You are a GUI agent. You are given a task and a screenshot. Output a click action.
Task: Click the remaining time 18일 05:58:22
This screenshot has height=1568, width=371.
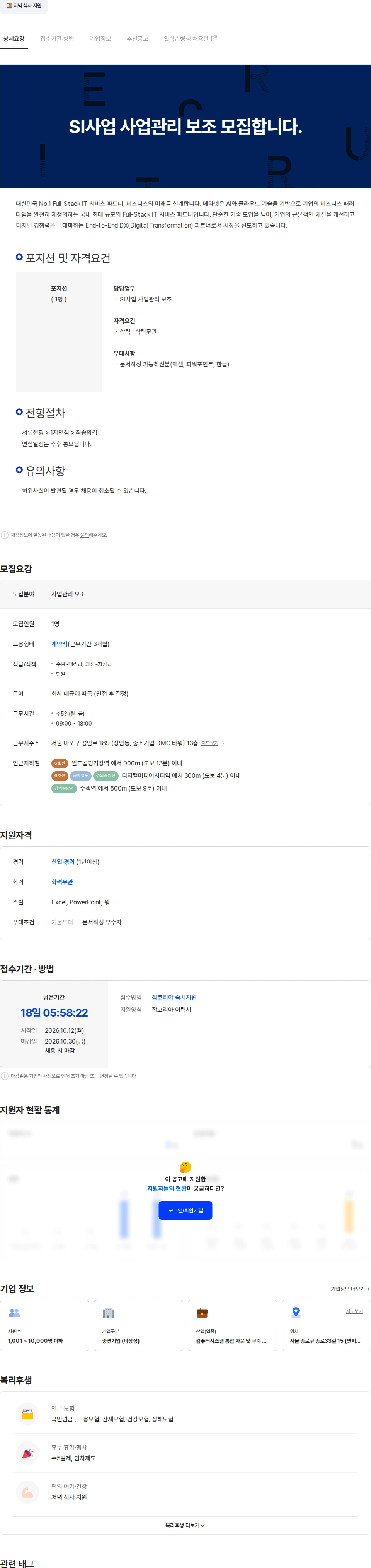(54, 1013)
